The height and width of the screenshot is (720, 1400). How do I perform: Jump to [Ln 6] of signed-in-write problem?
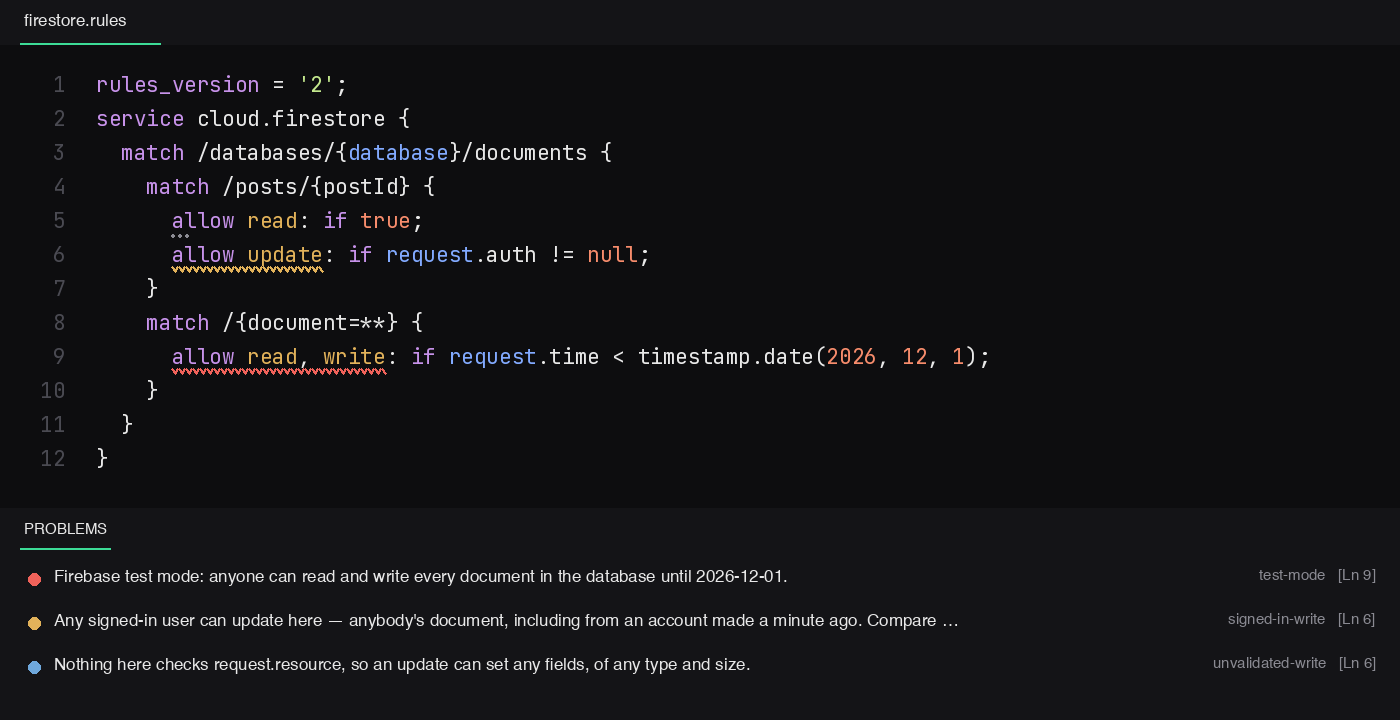(1357, 619)
